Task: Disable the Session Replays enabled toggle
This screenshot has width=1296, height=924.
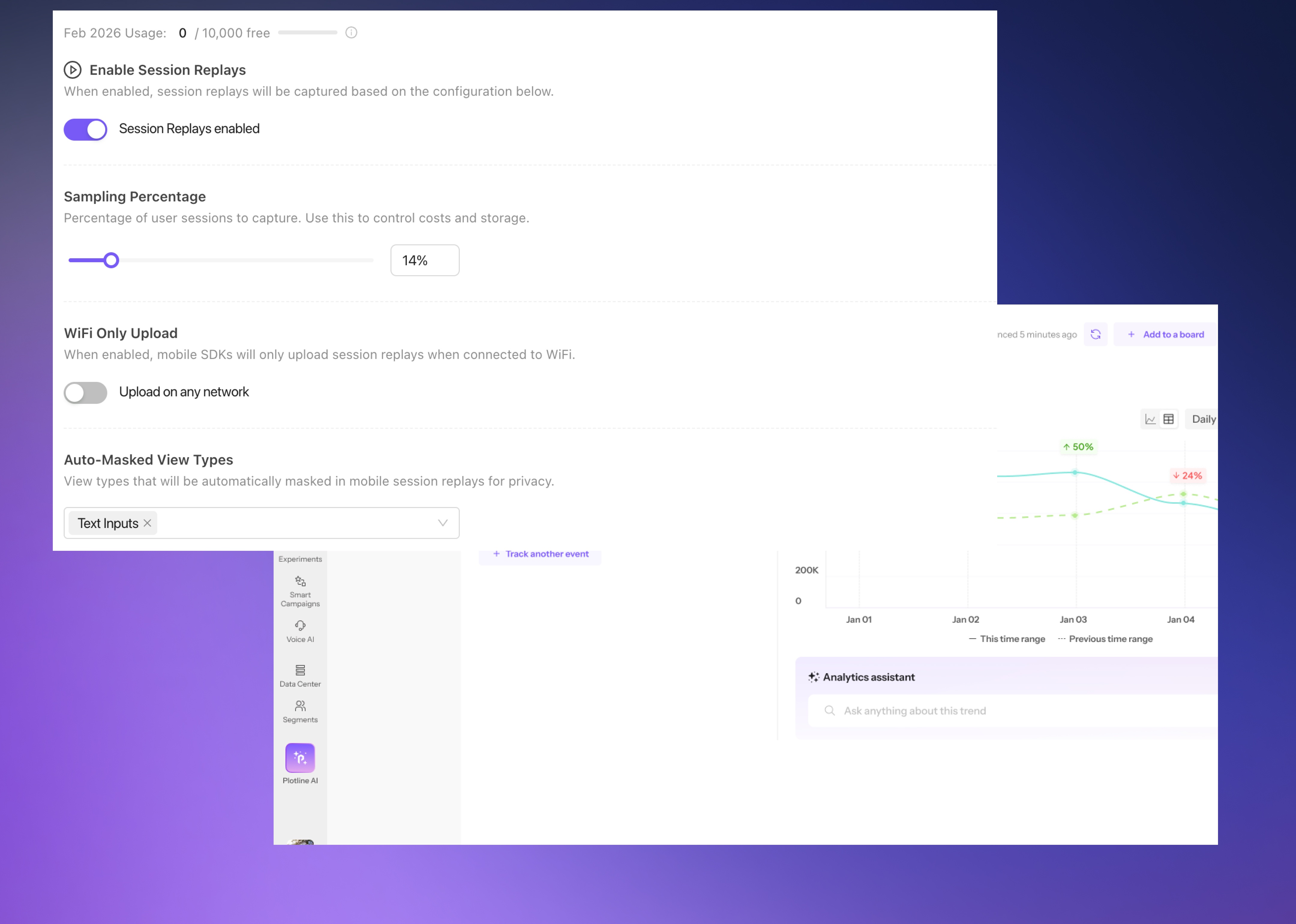Action: pyautogui.click(x=85, y=129)
